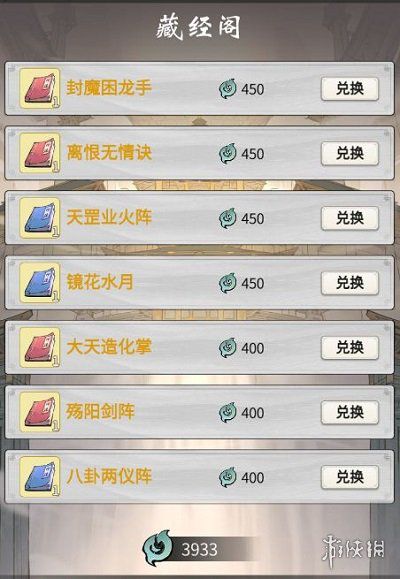
Task: Click the red book icon for 离恨无情诀
Action: (40, 153)
